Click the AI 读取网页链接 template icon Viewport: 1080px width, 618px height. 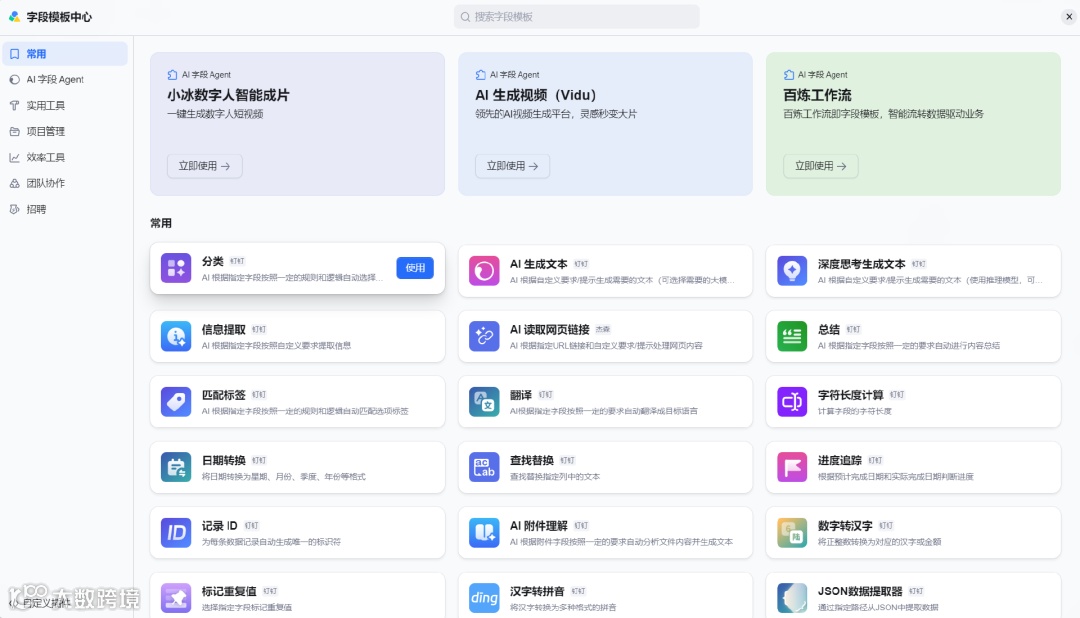tap(484, 336)
